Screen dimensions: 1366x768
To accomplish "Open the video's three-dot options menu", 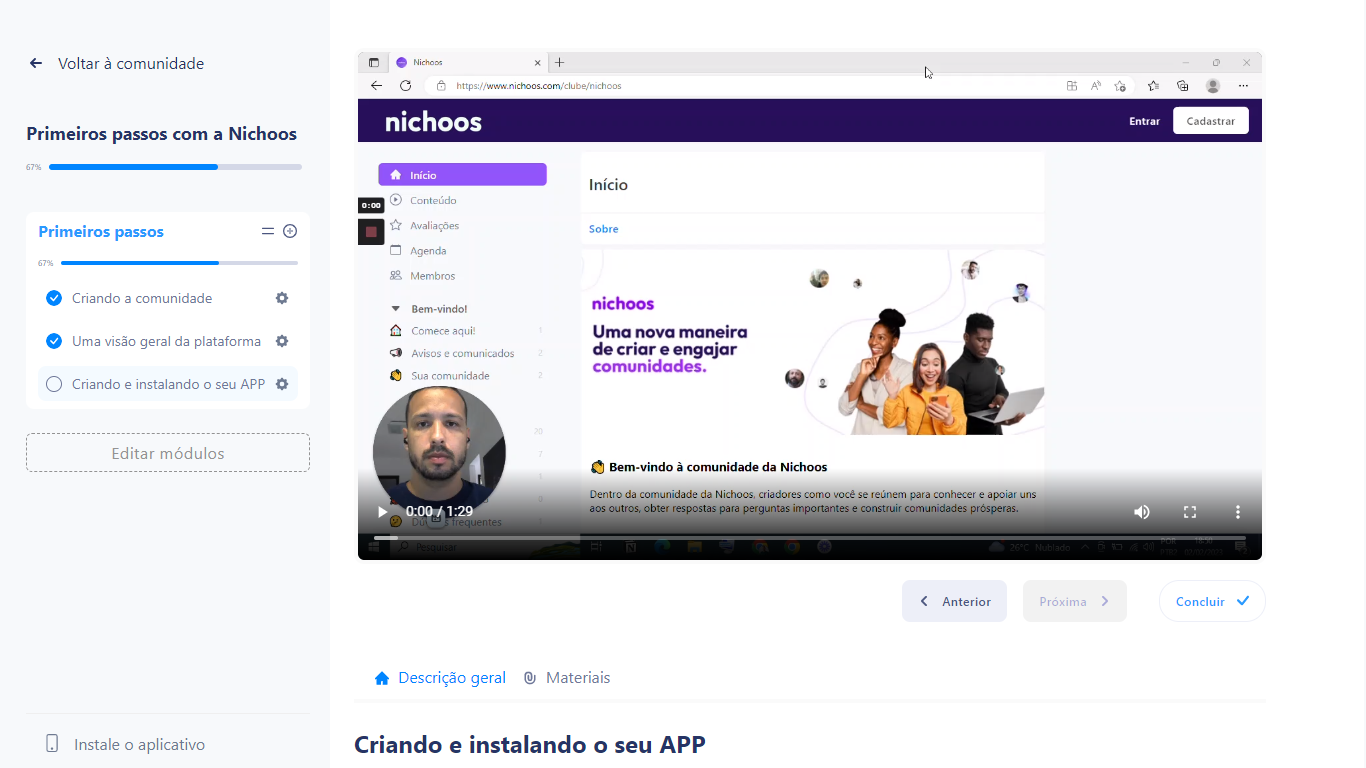I will click(1238, 511).
